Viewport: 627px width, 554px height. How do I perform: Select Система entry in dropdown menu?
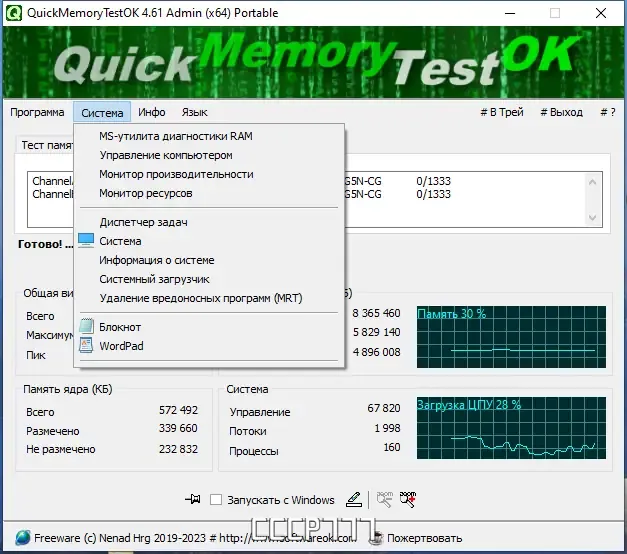209,241
